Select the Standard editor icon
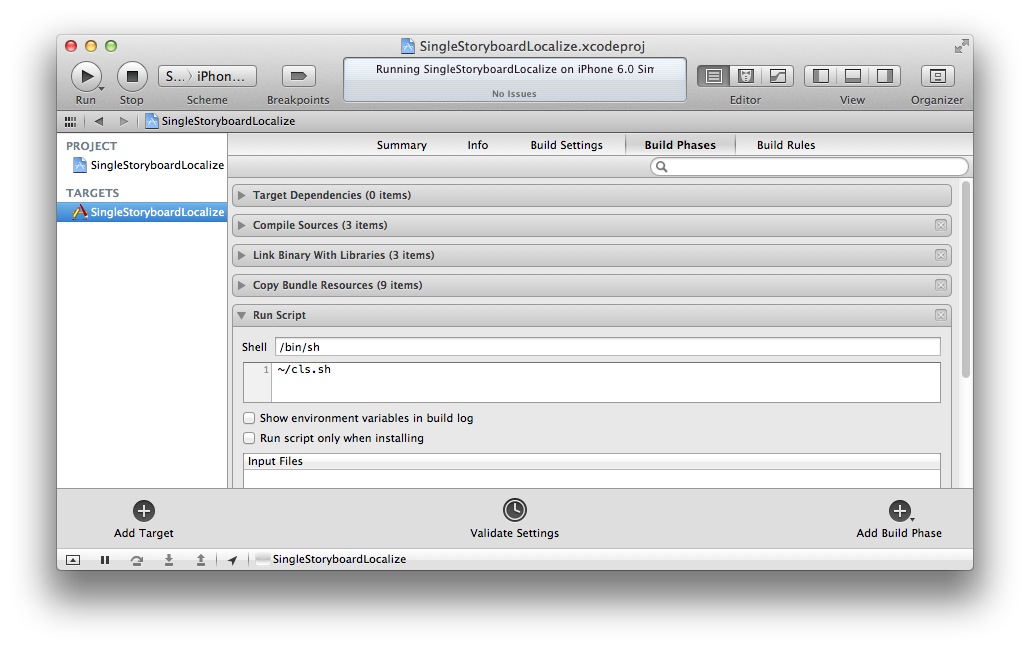This screenshot has width=1030, height=649. tap(713, 76)
